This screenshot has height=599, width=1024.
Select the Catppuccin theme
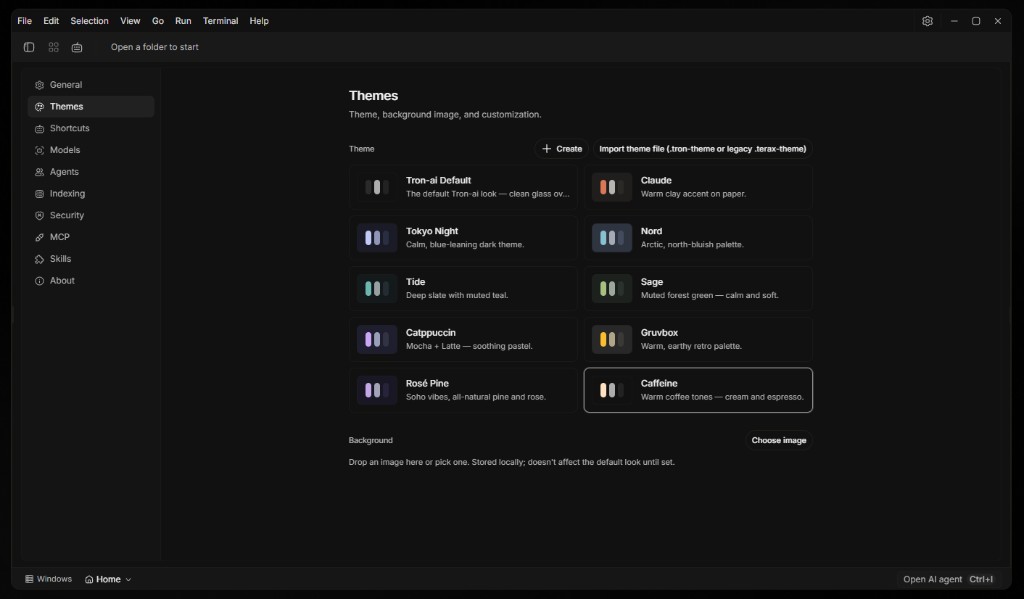pos(463,339)
